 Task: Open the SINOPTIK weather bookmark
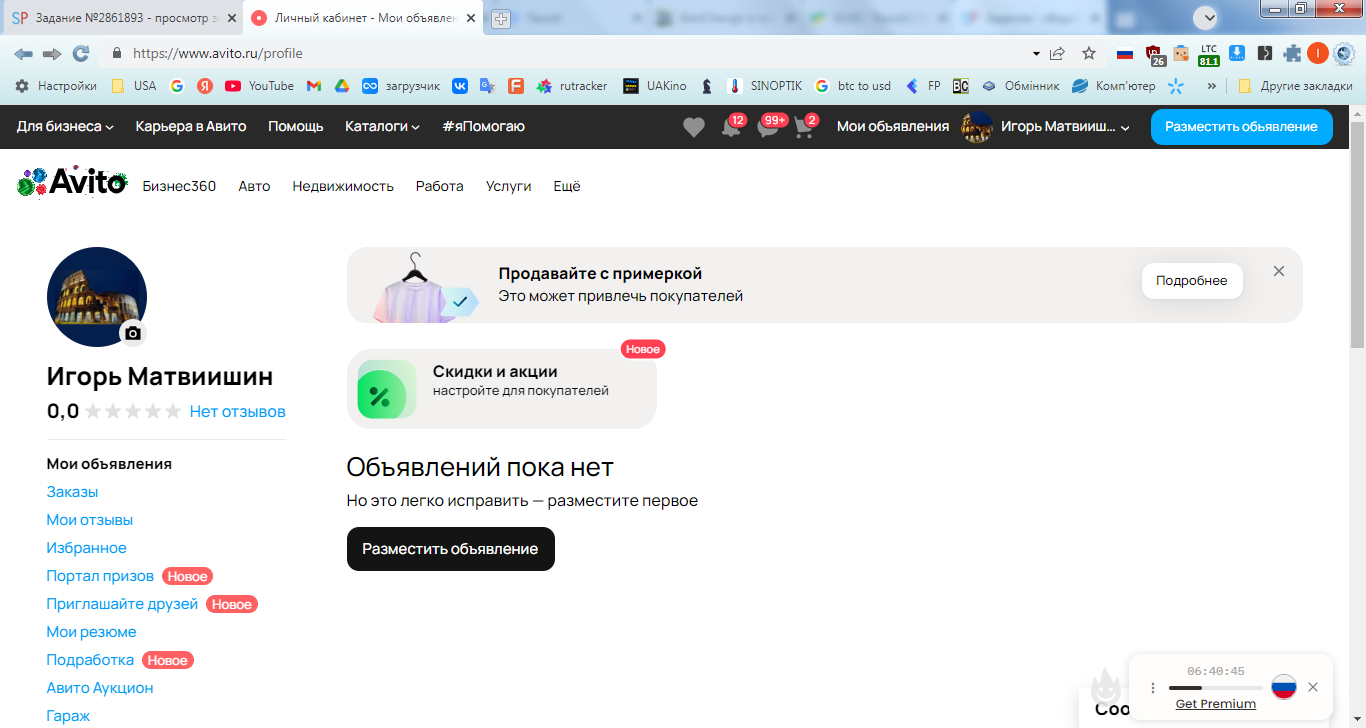pyautogui.click(x=765, y=86)
